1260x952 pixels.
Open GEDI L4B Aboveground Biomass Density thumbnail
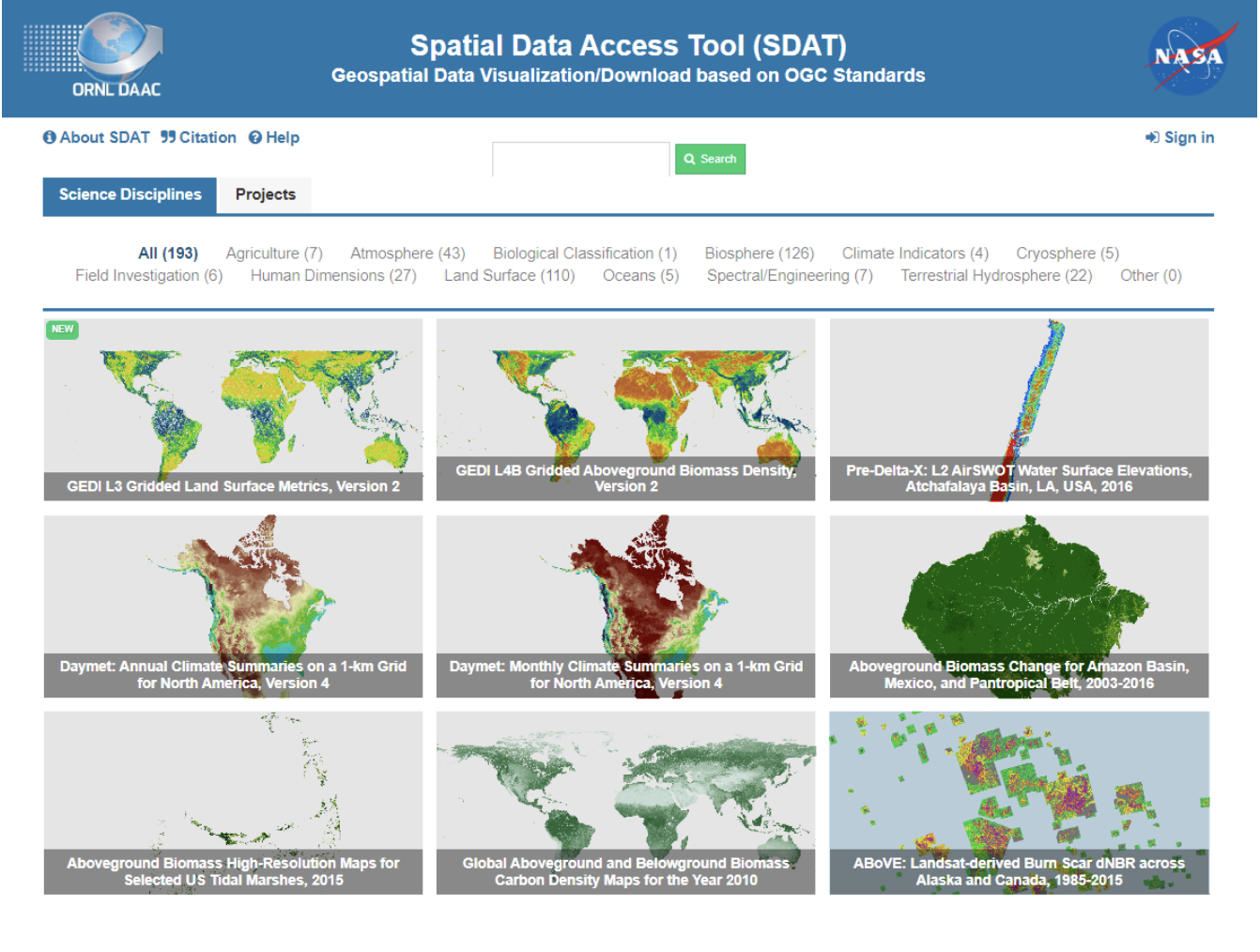tap(625, 409)
